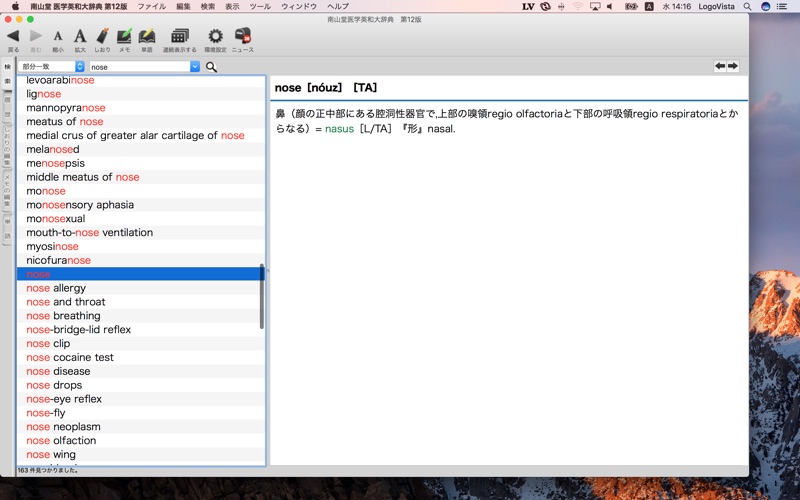Go to the previous entry with left arrow
The height and width of the screenshot is (500, 800).
tap(720, 66)
